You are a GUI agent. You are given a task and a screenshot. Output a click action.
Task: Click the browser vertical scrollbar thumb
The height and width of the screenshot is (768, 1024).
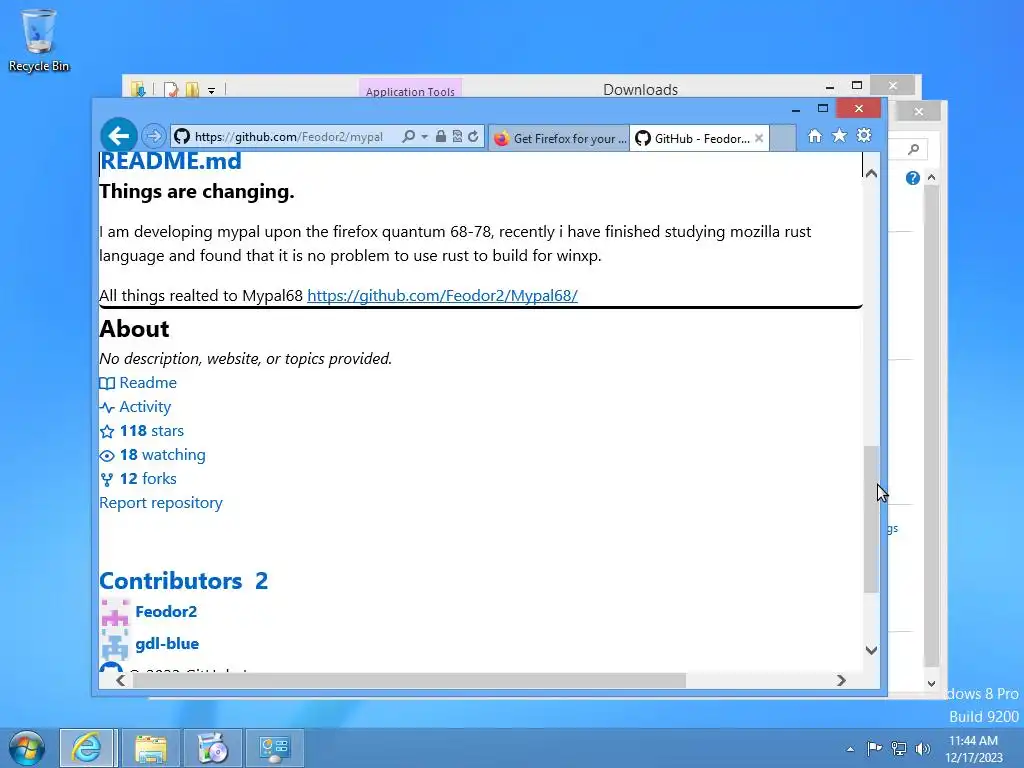tap(871, 519)
